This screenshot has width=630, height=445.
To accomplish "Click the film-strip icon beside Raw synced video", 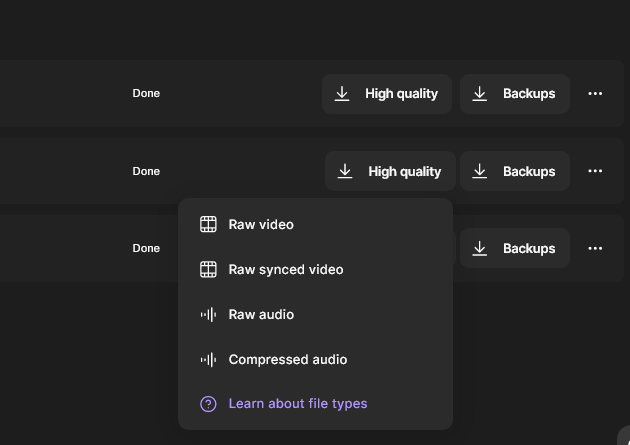I will (x=208, y=269).
